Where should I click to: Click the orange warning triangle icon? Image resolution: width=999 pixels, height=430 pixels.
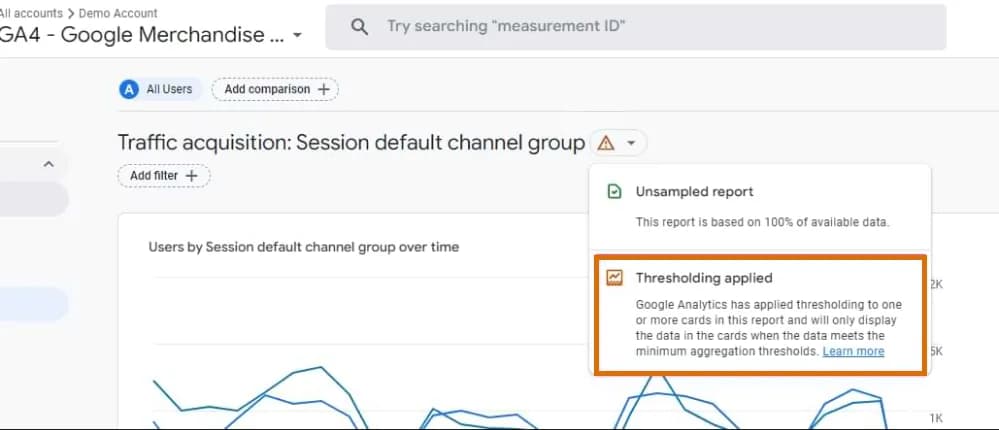pos(606,143)
